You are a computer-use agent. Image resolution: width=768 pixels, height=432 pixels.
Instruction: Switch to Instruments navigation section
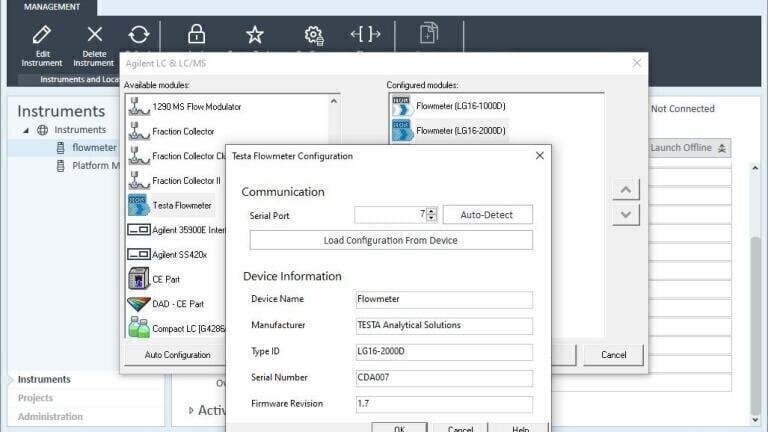(44, 379)
